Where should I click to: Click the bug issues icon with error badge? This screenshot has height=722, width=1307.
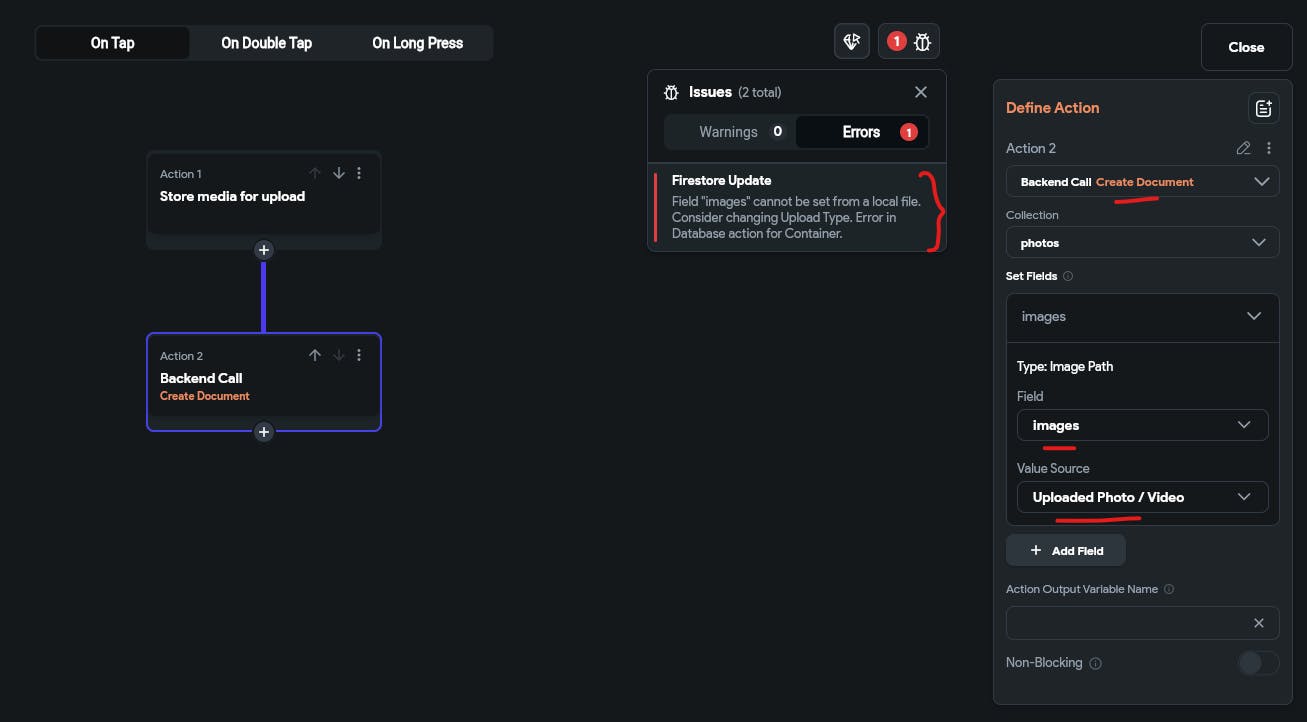pos(909,42)
